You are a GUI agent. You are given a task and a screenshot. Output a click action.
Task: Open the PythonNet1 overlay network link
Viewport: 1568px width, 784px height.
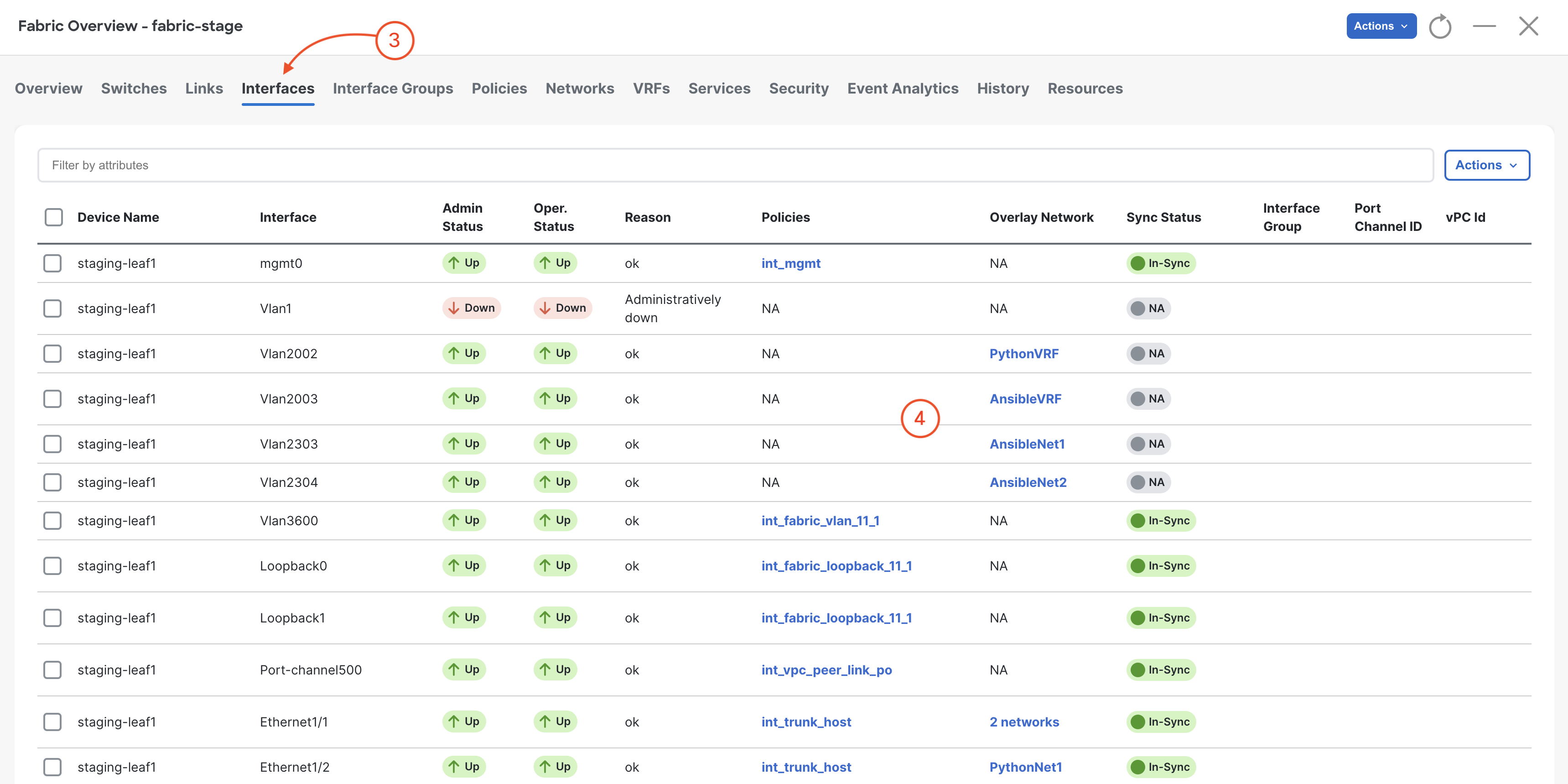pyautogui.click(x=1026, y=767)
